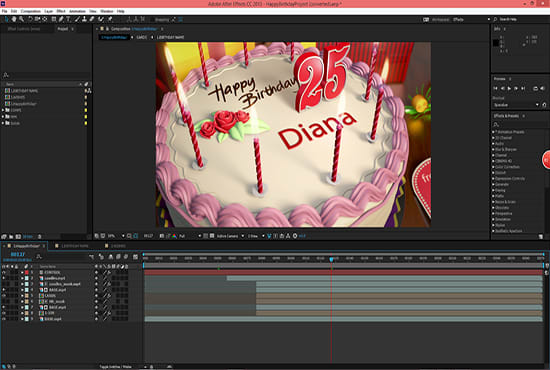The height and width of the screenshot is (370, 550).
Task: Click the timeline current time indicator
Action: coord(331,259)
